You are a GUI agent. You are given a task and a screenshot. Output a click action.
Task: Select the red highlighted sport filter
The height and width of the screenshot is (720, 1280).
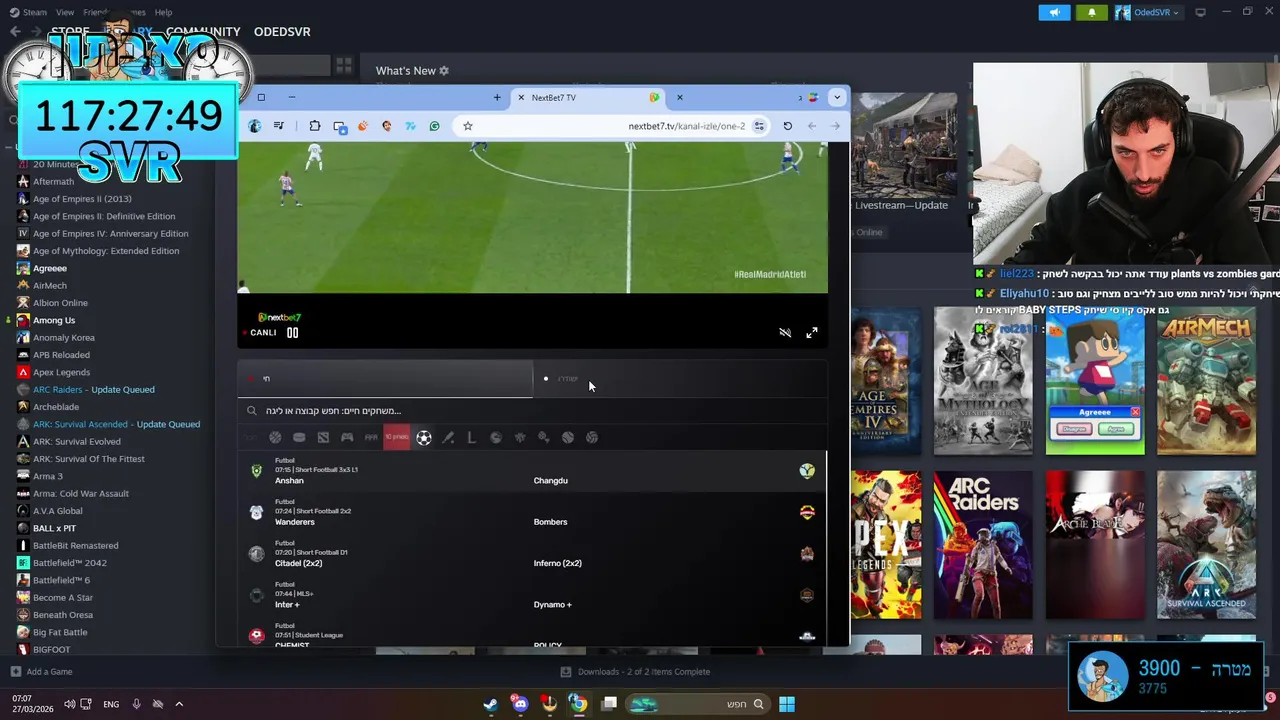pyautogui.click(x=397, y=437)
